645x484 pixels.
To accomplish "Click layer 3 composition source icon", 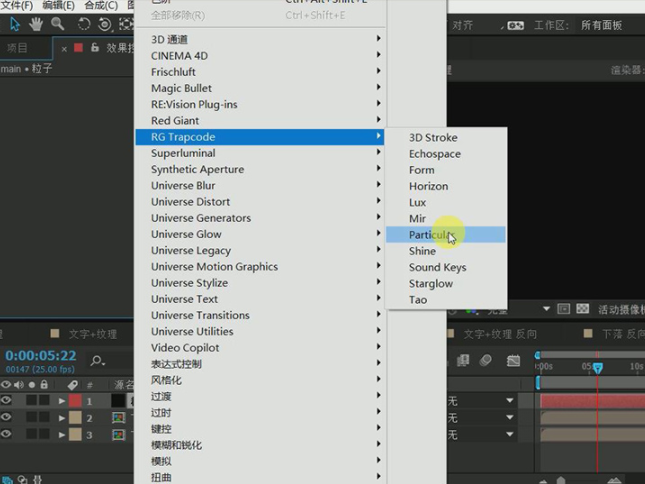I will (x=118, y=435).
